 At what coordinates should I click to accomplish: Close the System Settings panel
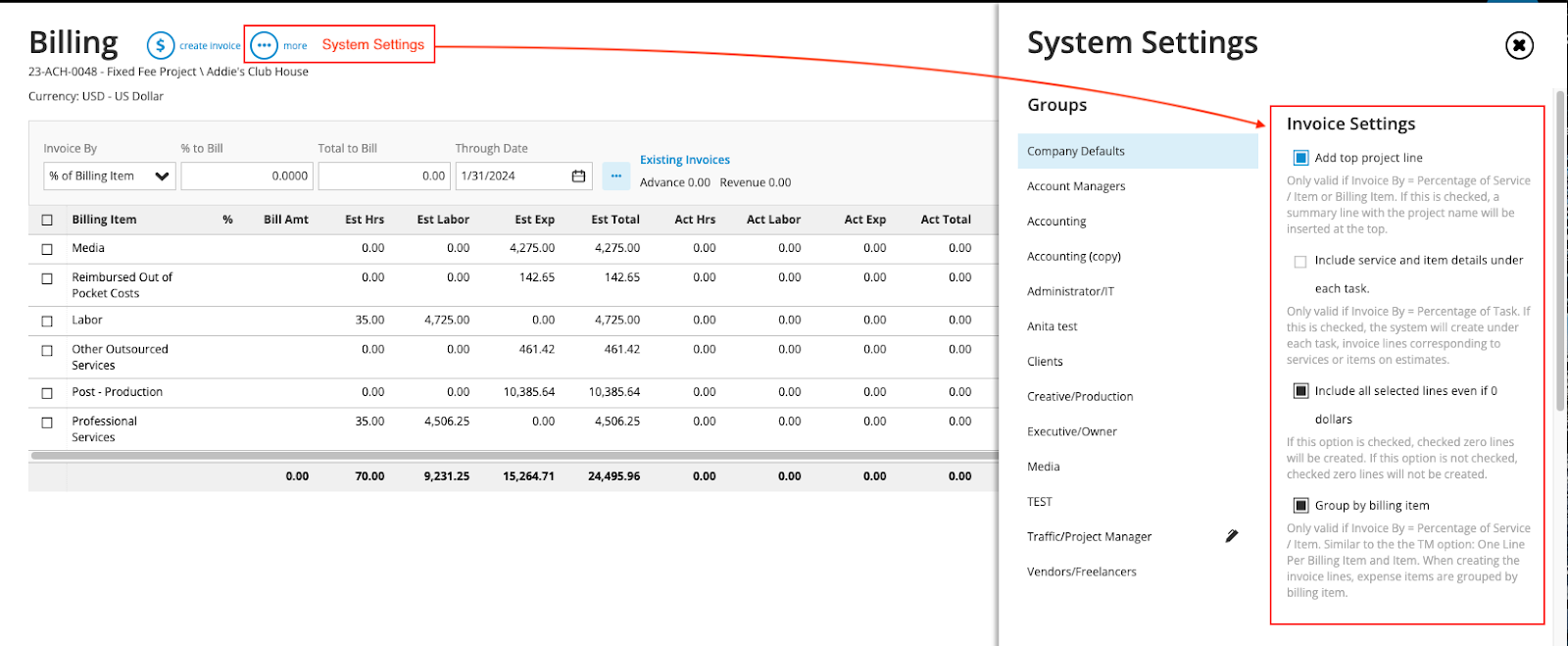(1519, 45)
